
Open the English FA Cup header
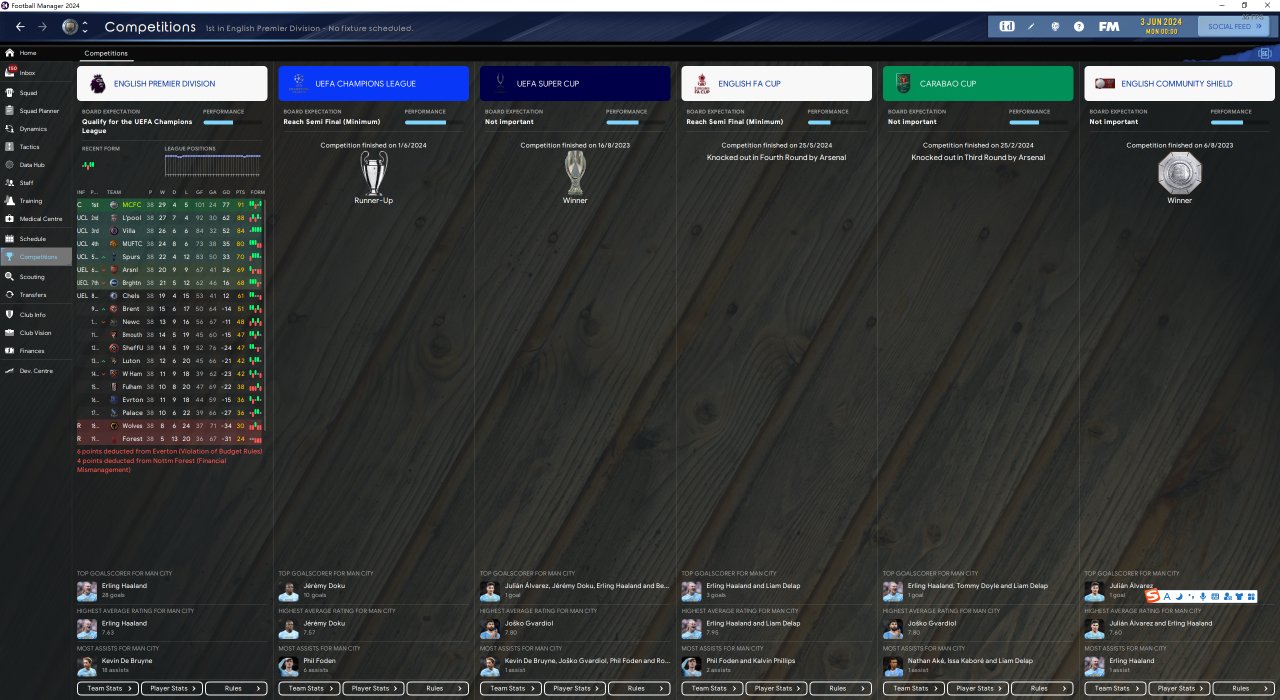(777, 84)
